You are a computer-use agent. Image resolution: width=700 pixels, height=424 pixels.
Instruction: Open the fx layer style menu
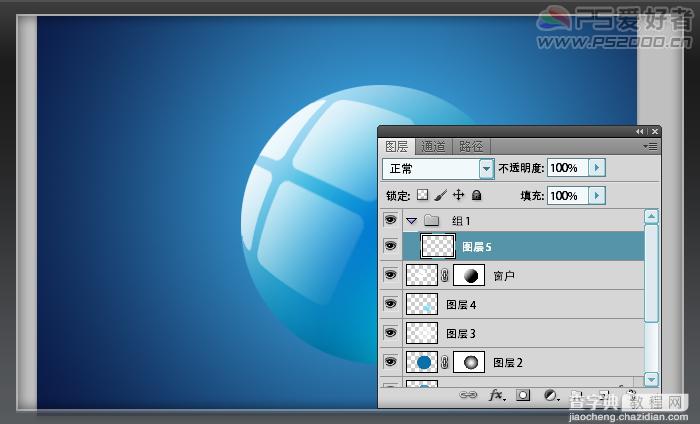click(497, 395)
